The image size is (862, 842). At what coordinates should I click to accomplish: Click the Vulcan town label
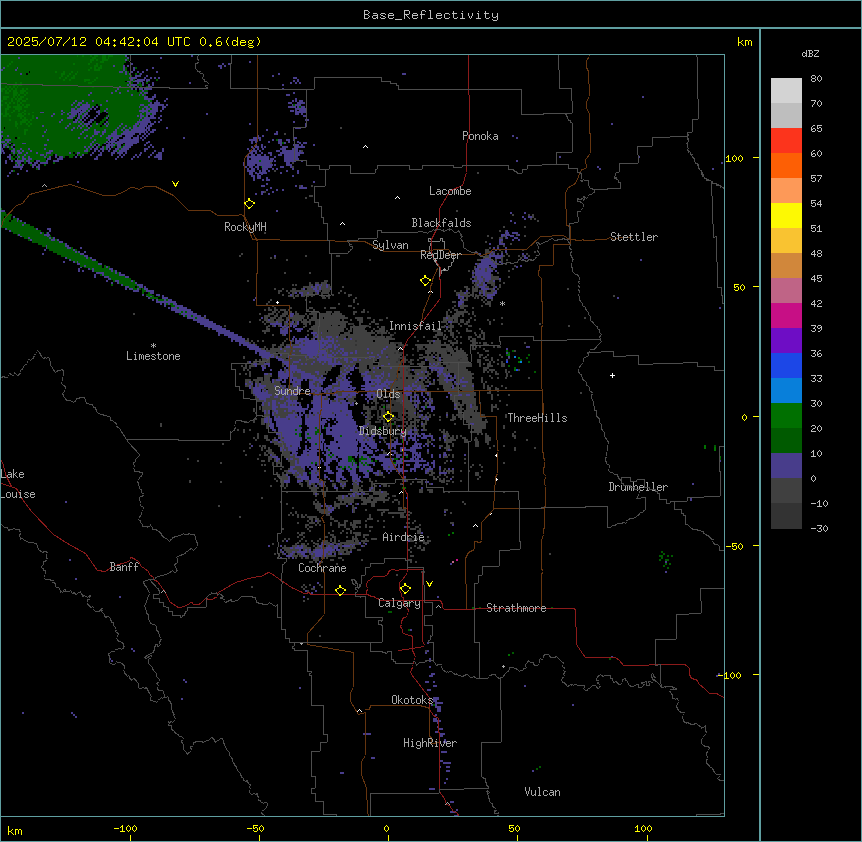click(542, 792)
